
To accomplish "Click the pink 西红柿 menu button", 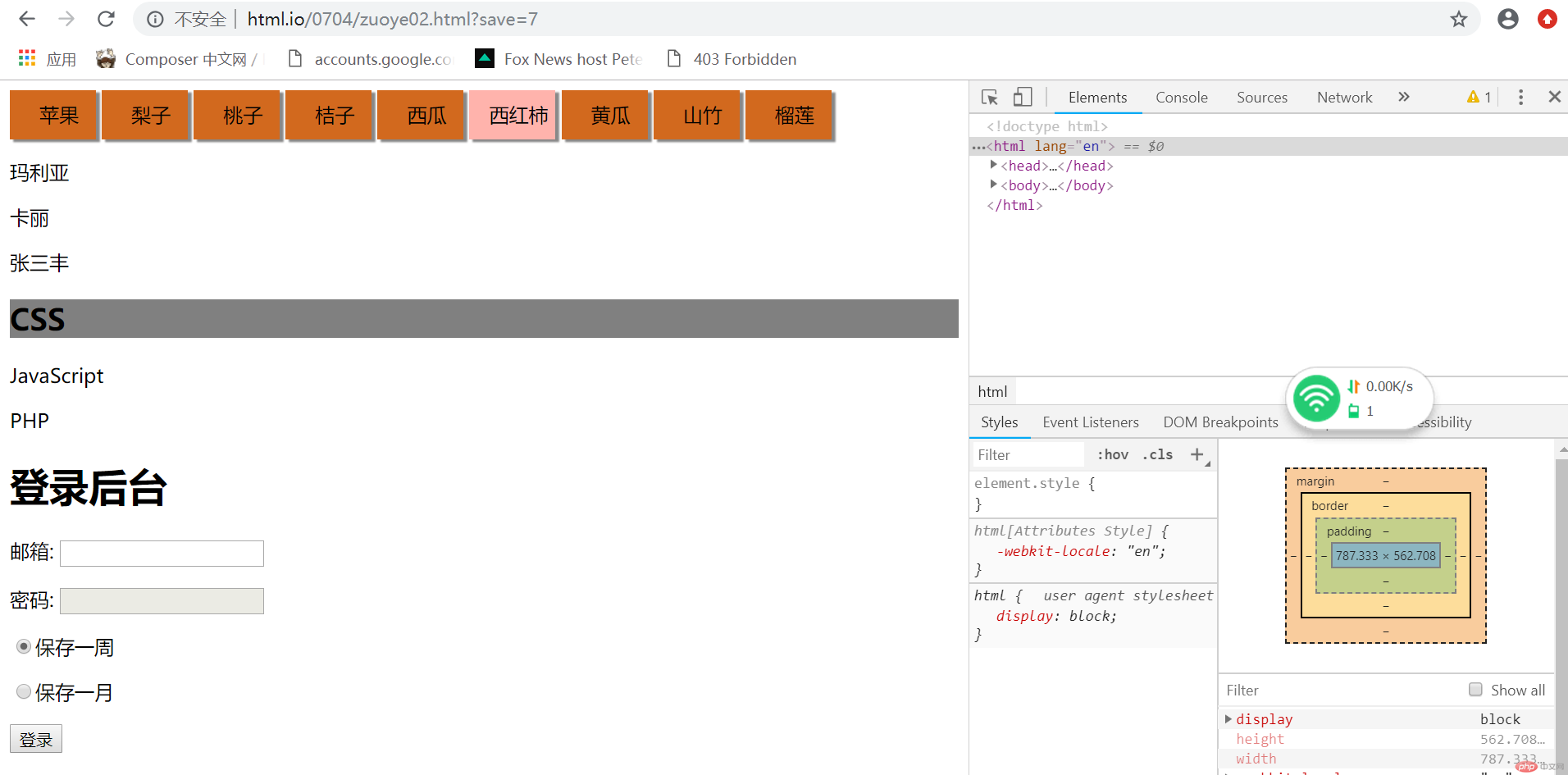I will point(513,116).
